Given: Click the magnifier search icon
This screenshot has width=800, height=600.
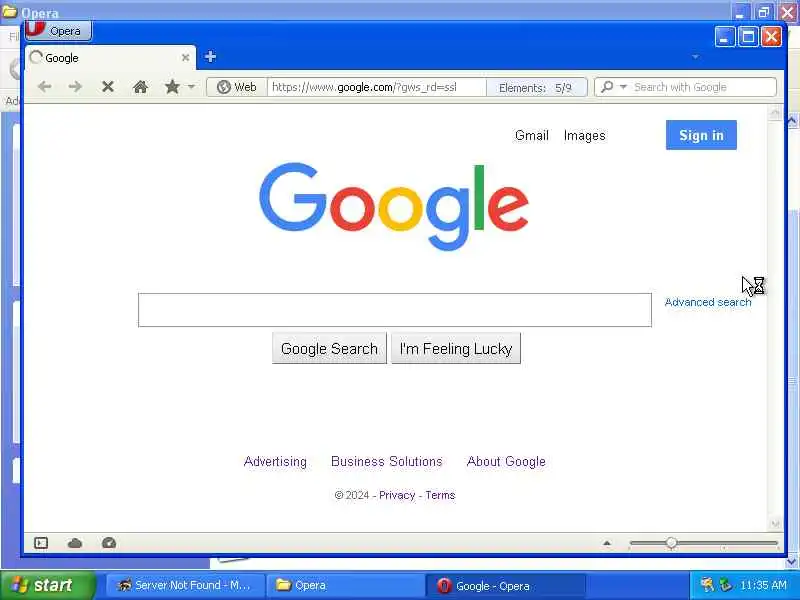Looking at the screenshot, I should coord(607,87).
